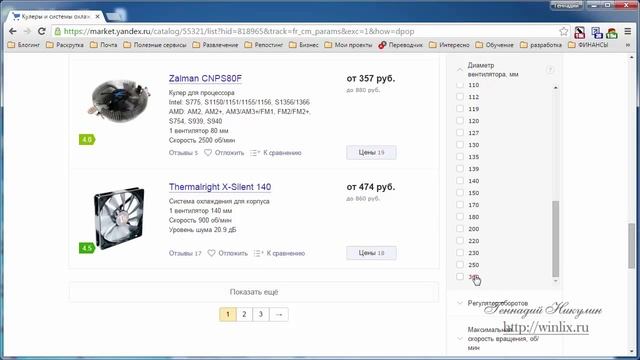Screen dimensions: 640x360
Task: Open the Блогинг bookmarks folder
Action: [x=24, y=45]
